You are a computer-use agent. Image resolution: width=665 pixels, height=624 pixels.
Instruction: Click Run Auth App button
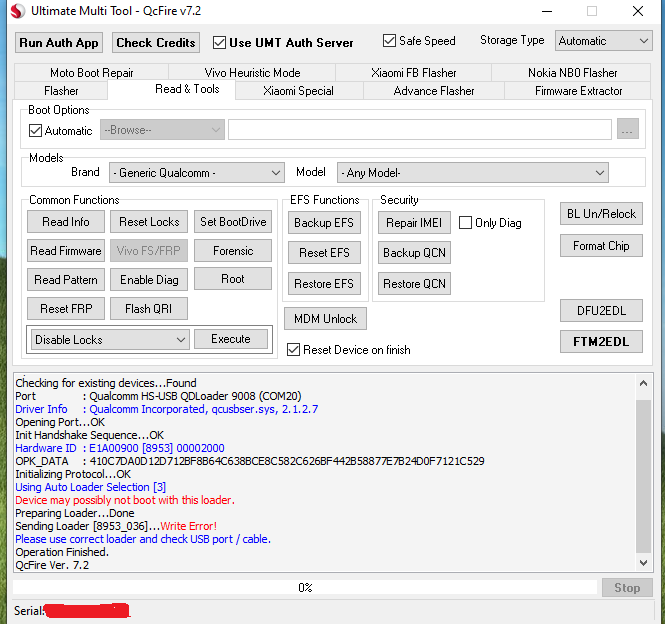point(59,43)
